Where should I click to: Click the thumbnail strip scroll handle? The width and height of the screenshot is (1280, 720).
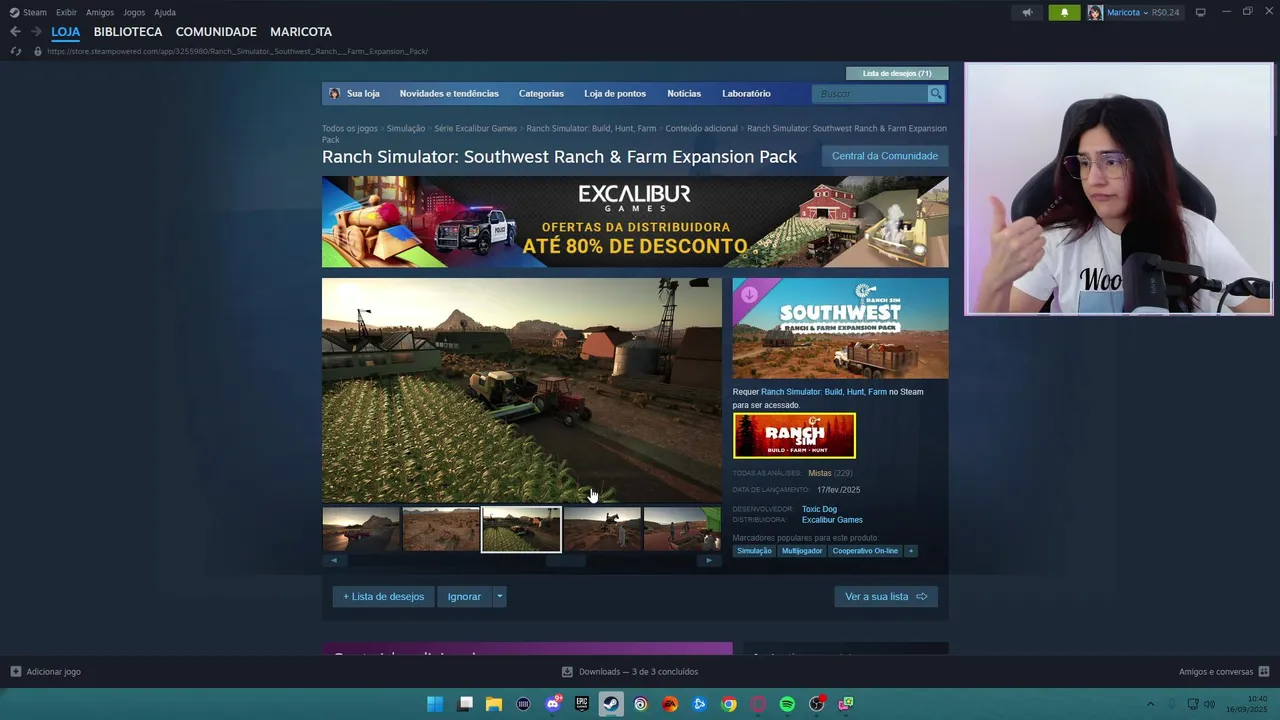[565, 560]
